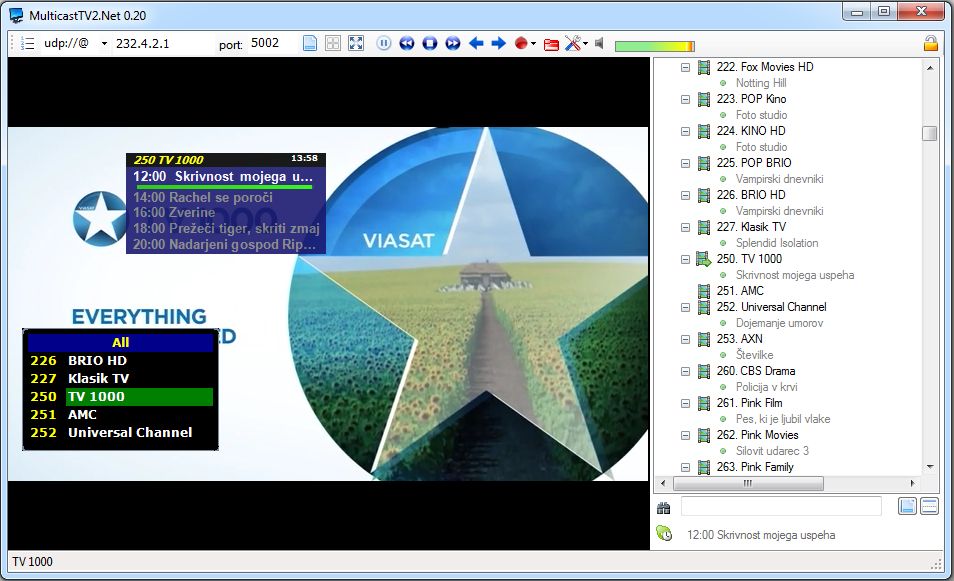954x581 pixels.
Task: Collapse the 225. POP BRIO node
Action: 685,163
